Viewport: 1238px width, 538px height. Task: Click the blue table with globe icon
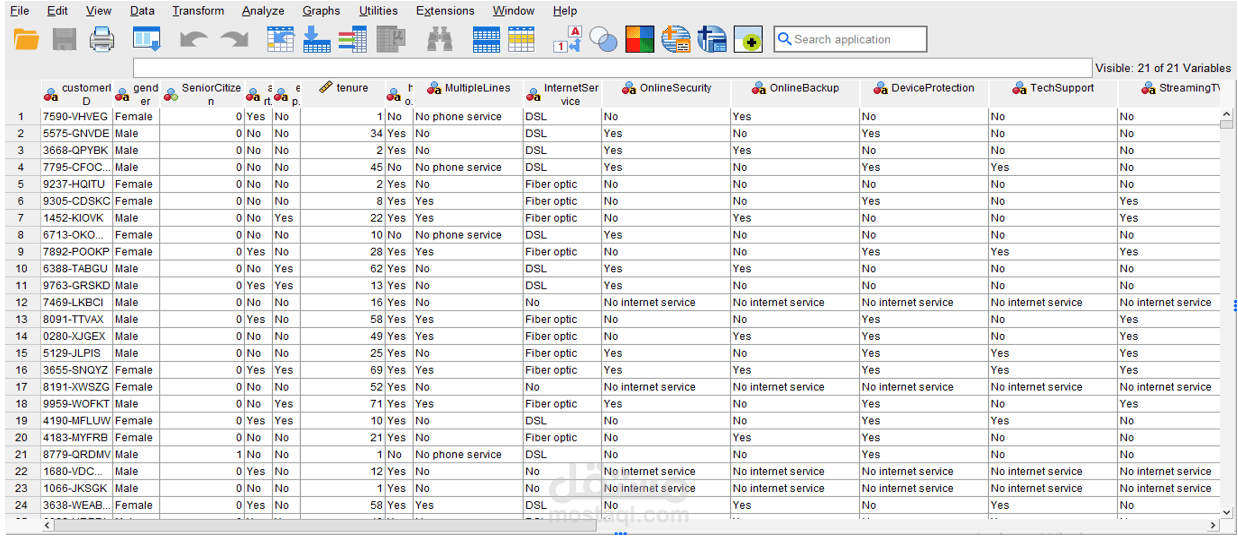712,39
